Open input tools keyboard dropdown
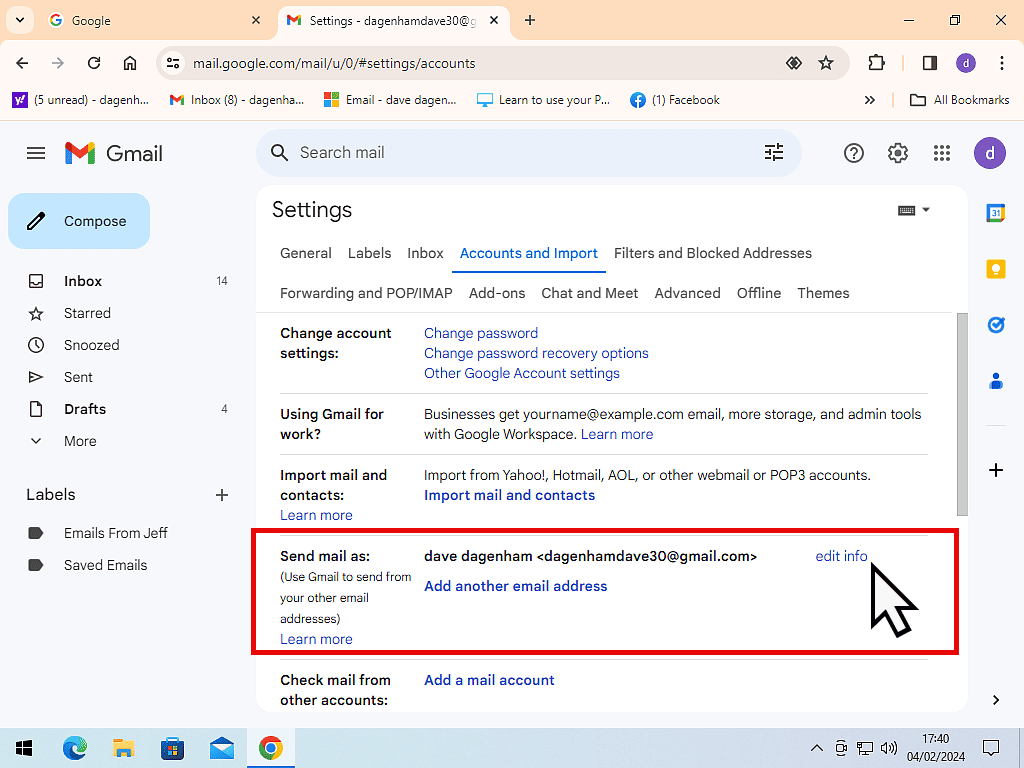The image size is (1024, 768). coord(914,210)
